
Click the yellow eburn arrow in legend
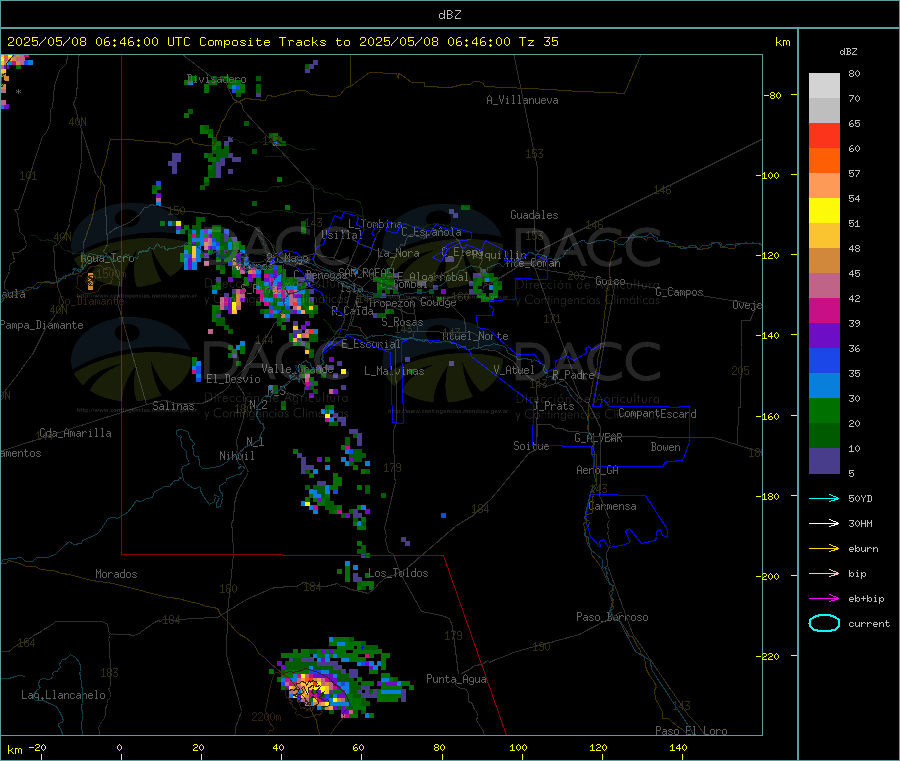tap(824, 549)
